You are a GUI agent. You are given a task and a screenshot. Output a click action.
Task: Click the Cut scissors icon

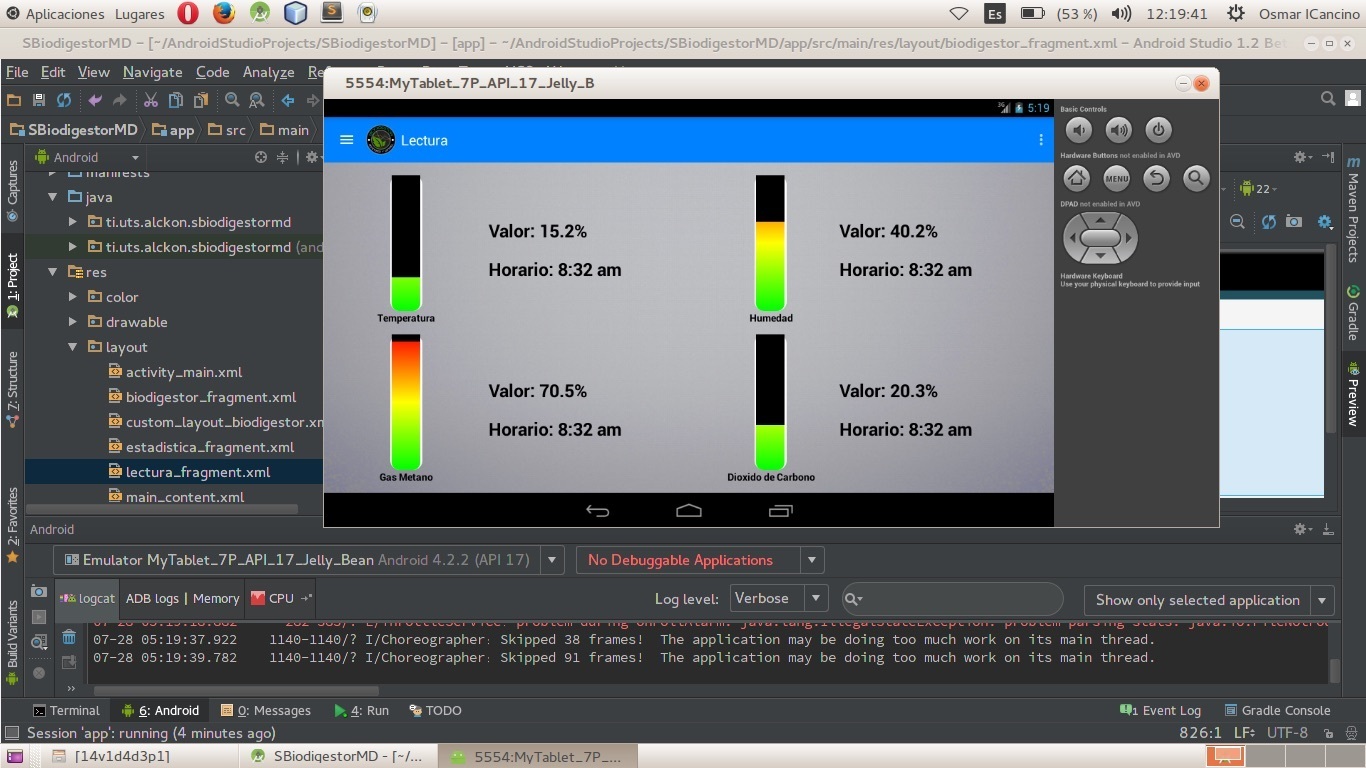coord(151,100)
